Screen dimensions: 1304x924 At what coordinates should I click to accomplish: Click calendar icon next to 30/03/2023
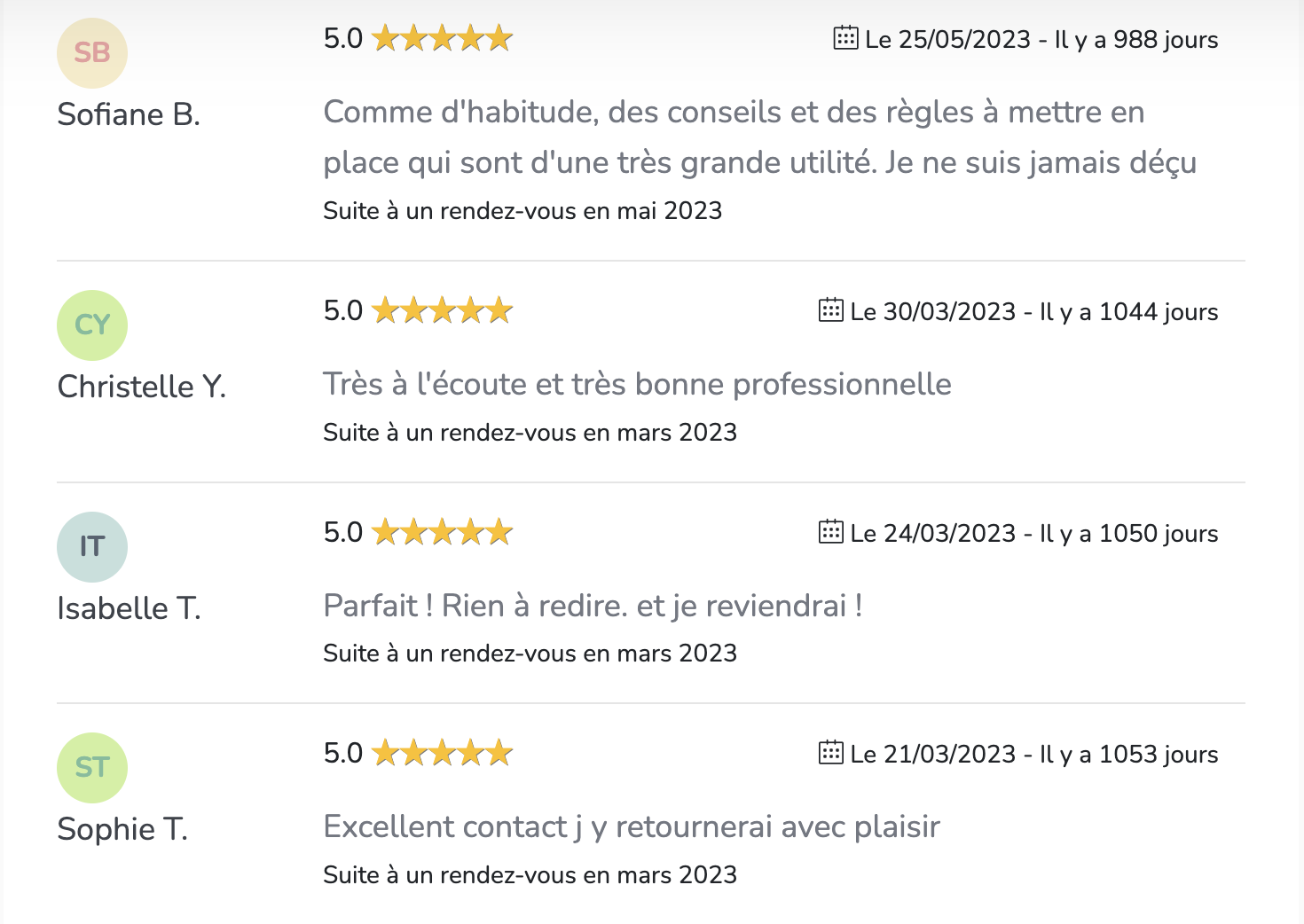pos(830,310)
